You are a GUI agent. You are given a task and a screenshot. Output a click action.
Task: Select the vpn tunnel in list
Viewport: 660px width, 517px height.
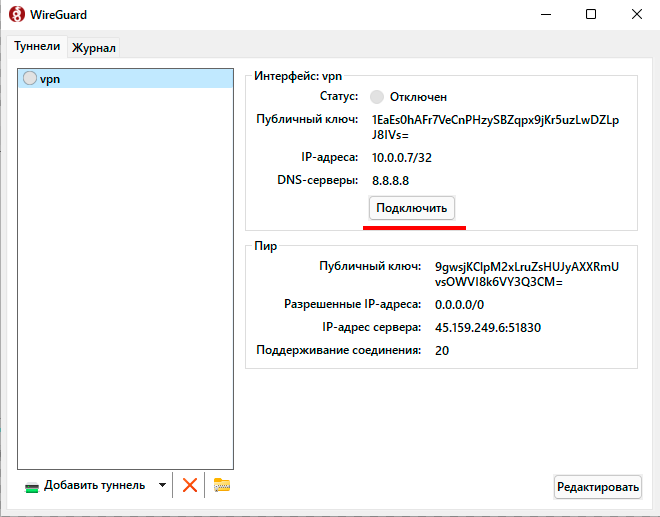click(x=125, y=79)
